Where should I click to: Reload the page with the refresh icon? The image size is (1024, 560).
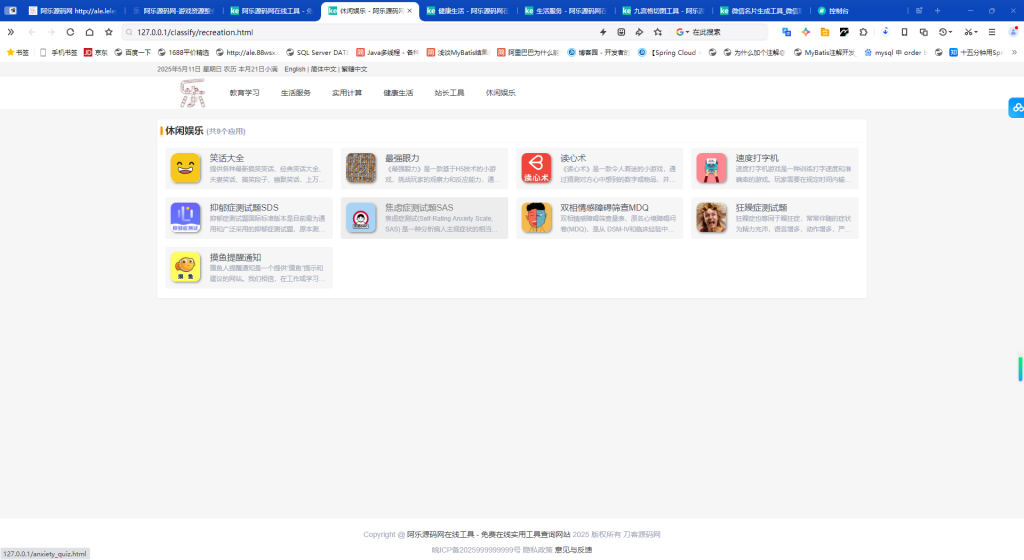(70, 32)
